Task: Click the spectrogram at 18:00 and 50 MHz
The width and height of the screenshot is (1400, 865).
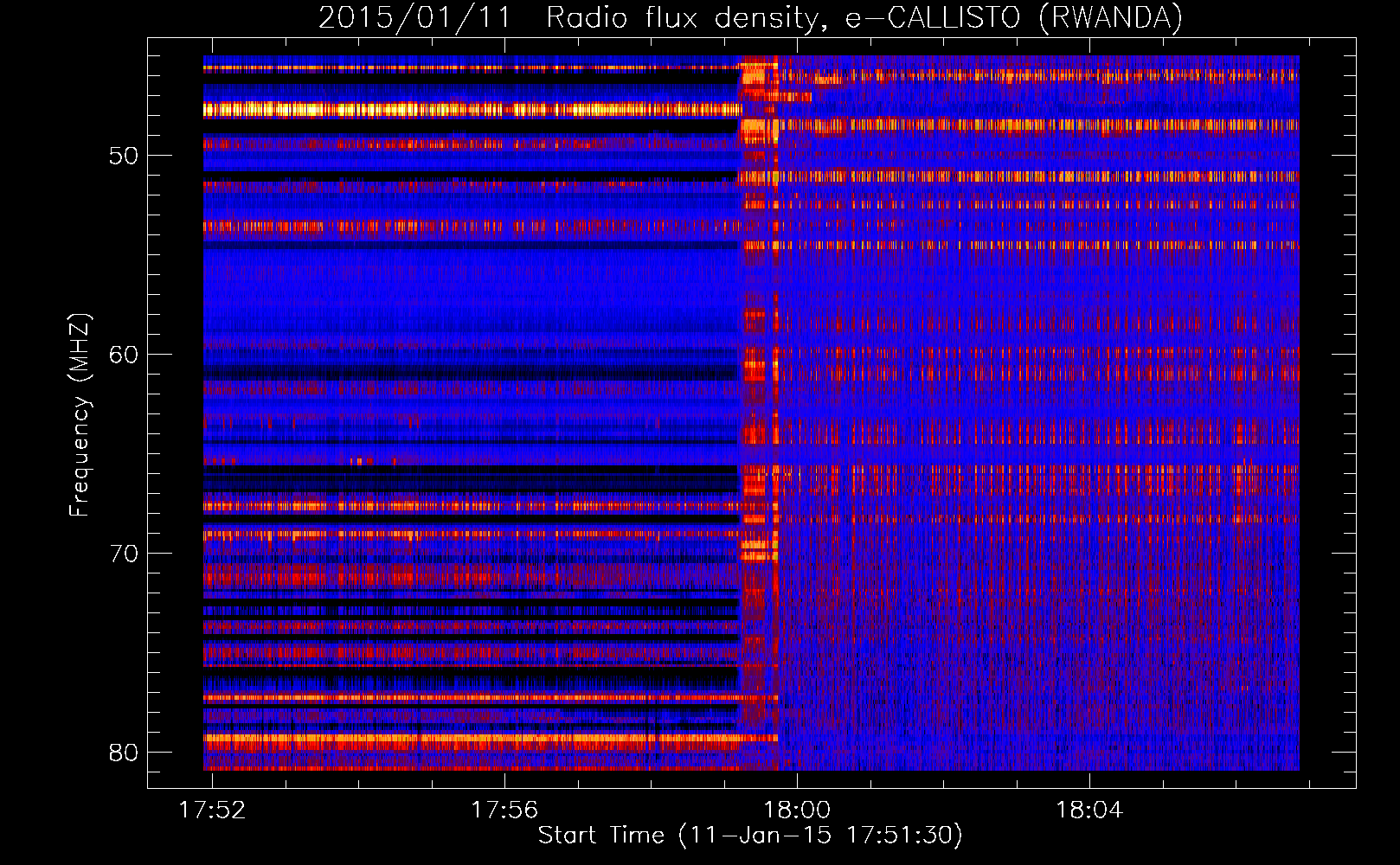Action: (796, 156)
